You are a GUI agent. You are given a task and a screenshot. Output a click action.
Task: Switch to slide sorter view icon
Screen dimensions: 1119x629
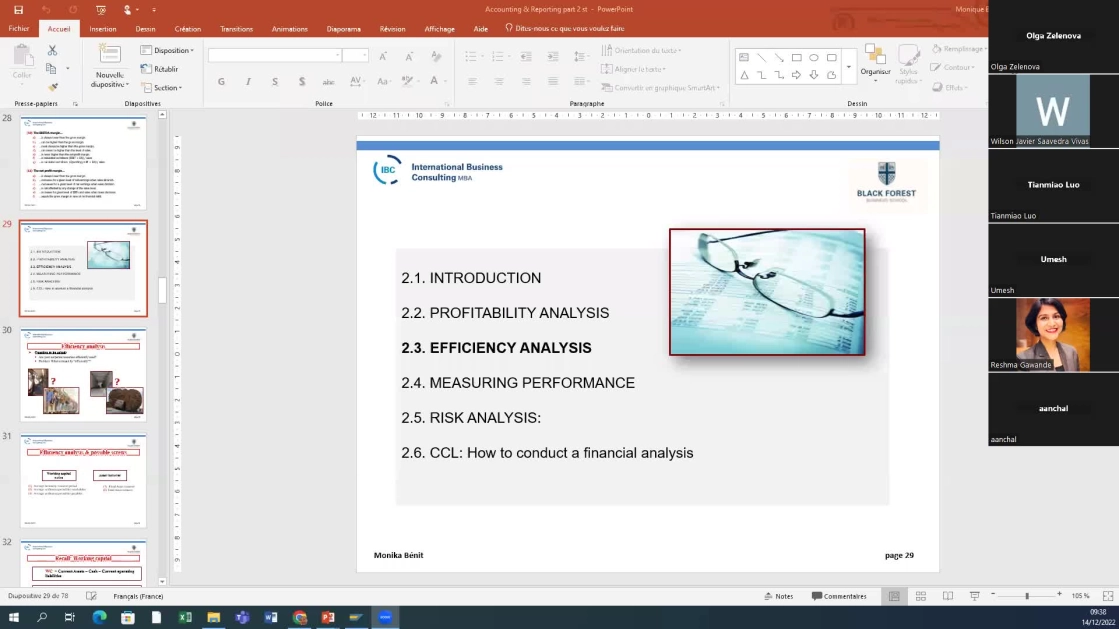pos(919,596)
